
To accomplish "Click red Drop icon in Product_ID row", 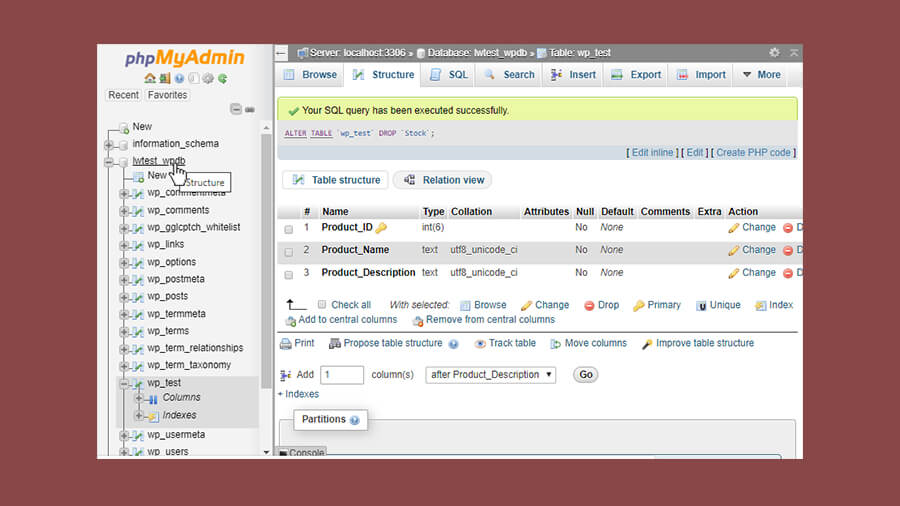I will pos(788,228).
